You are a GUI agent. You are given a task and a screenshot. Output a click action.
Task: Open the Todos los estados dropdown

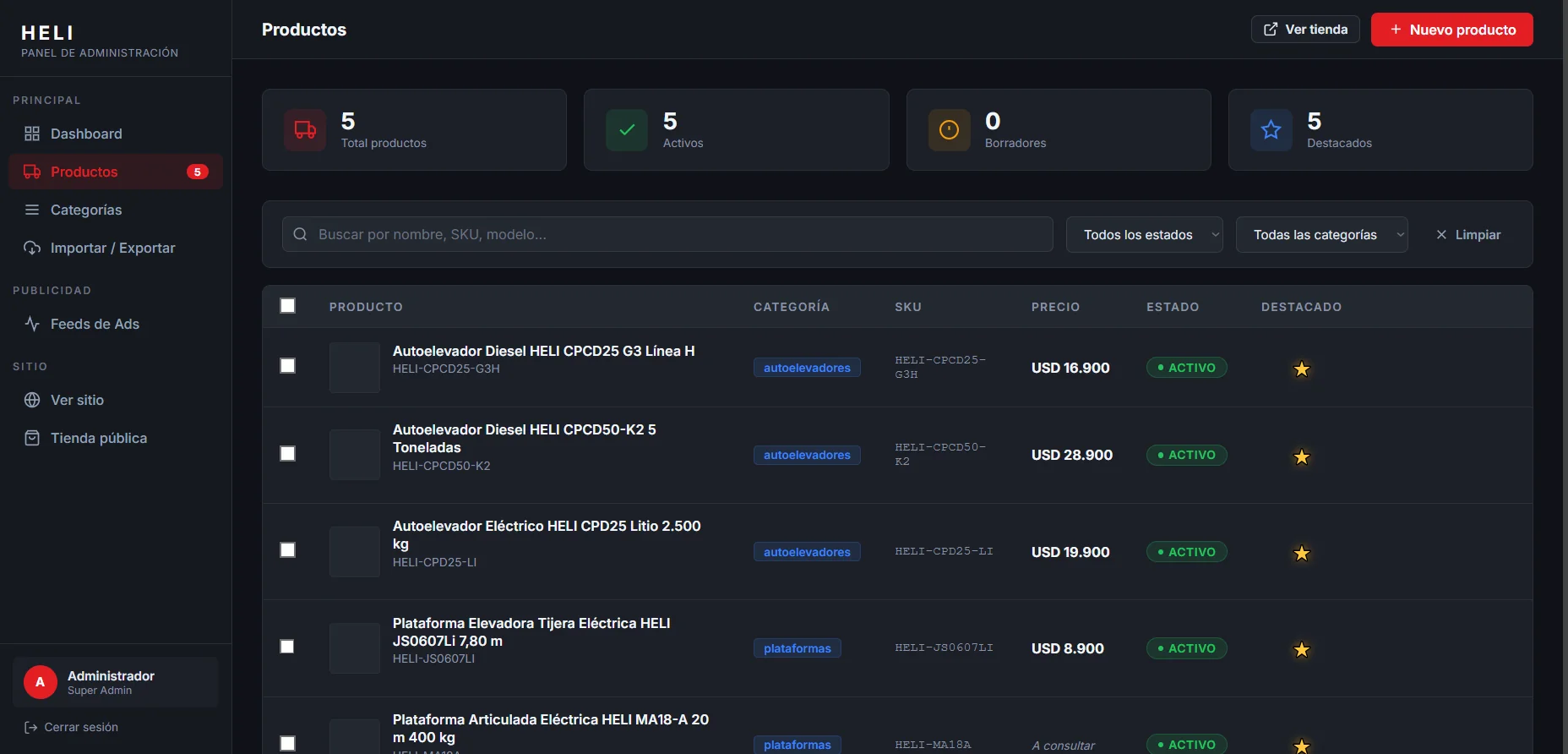click(1144, 235)
